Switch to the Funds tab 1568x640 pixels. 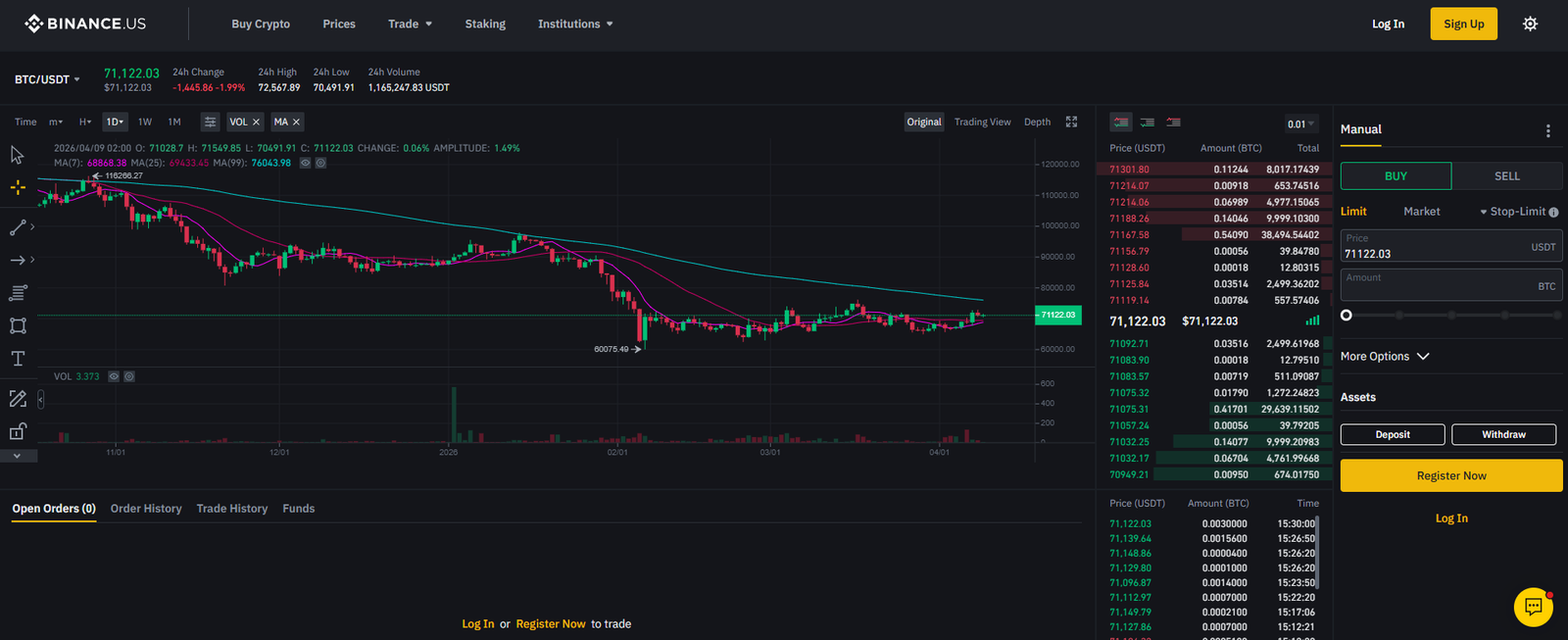pyautogui.click(x=299, y=509)
